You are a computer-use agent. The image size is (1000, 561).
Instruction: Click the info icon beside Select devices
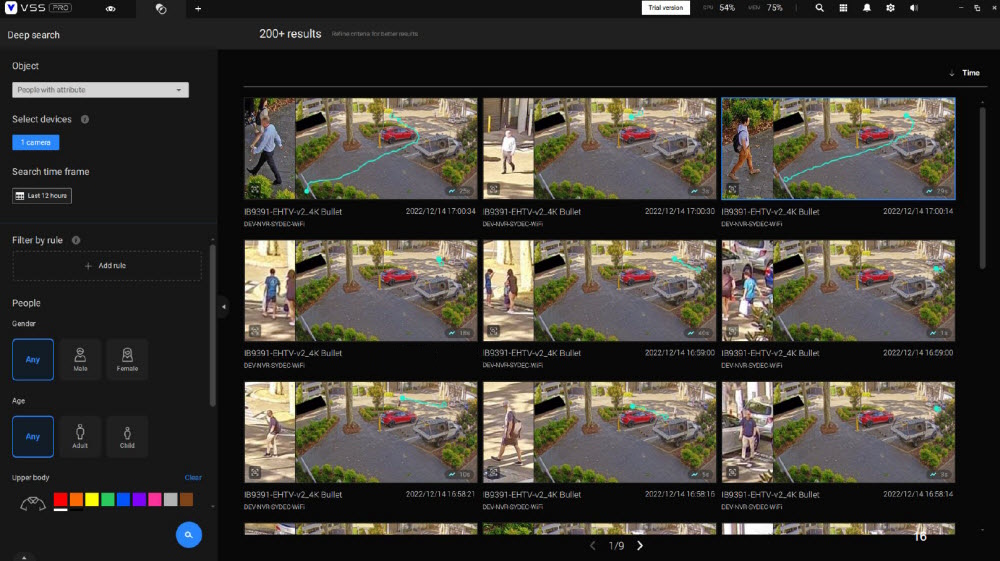click(x=84, y=119)
